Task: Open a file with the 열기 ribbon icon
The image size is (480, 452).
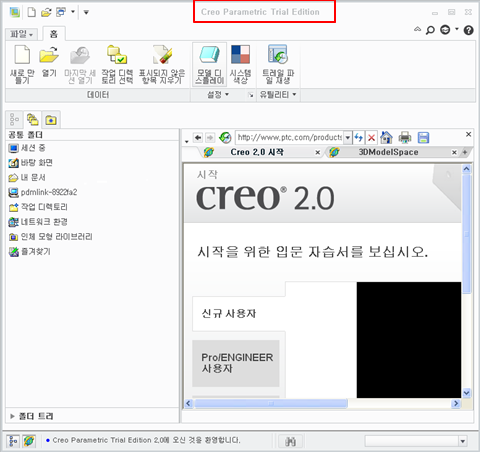Action: (x=49, y=55)
